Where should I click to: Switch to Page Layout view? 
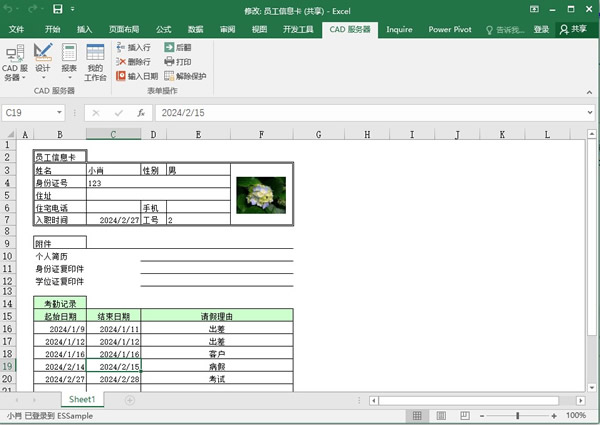pyautogui.click(x=439, y=415)
